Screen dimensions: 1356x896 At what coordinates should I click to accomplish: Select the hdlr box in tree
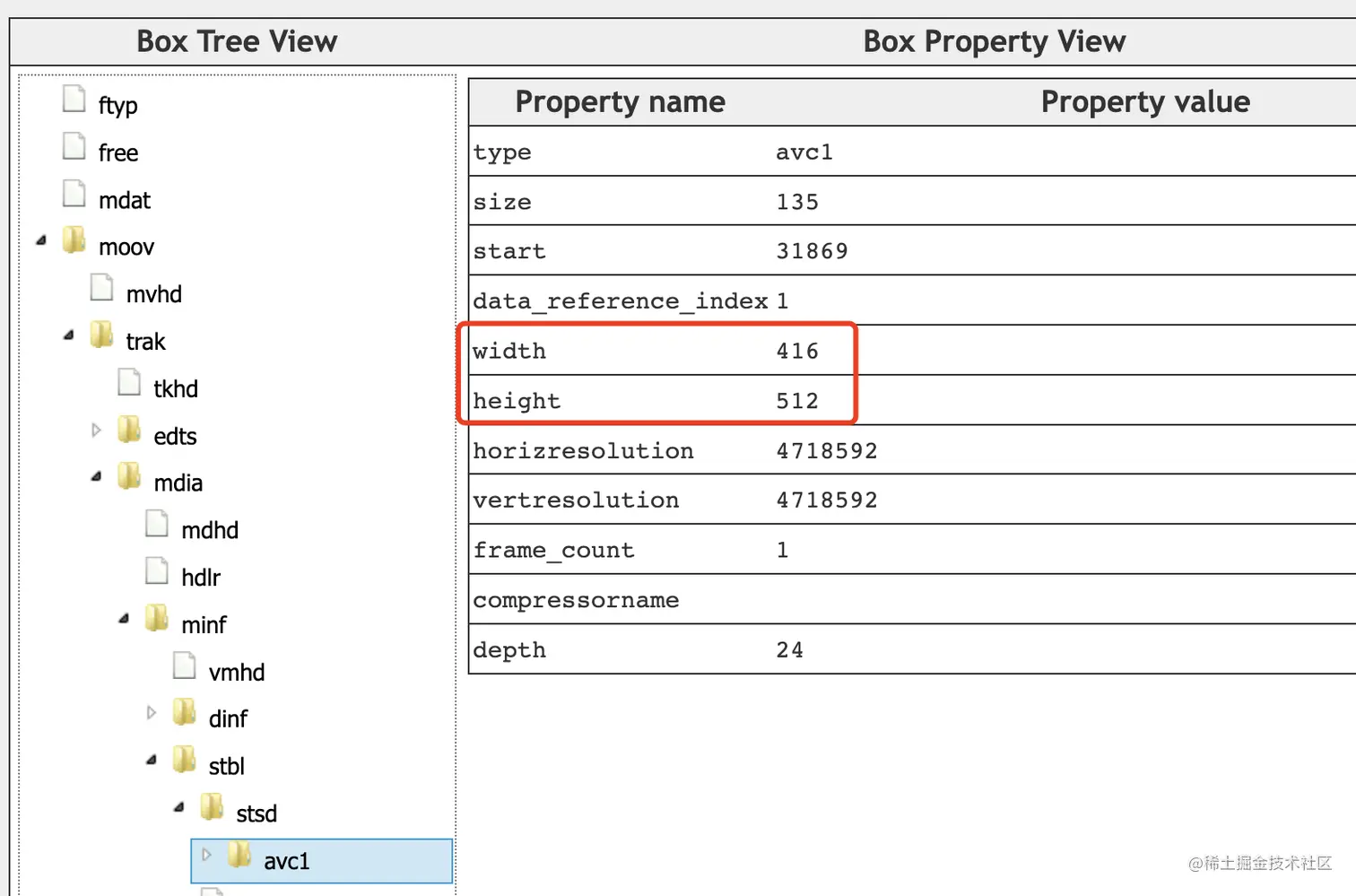tap(201, 578)
